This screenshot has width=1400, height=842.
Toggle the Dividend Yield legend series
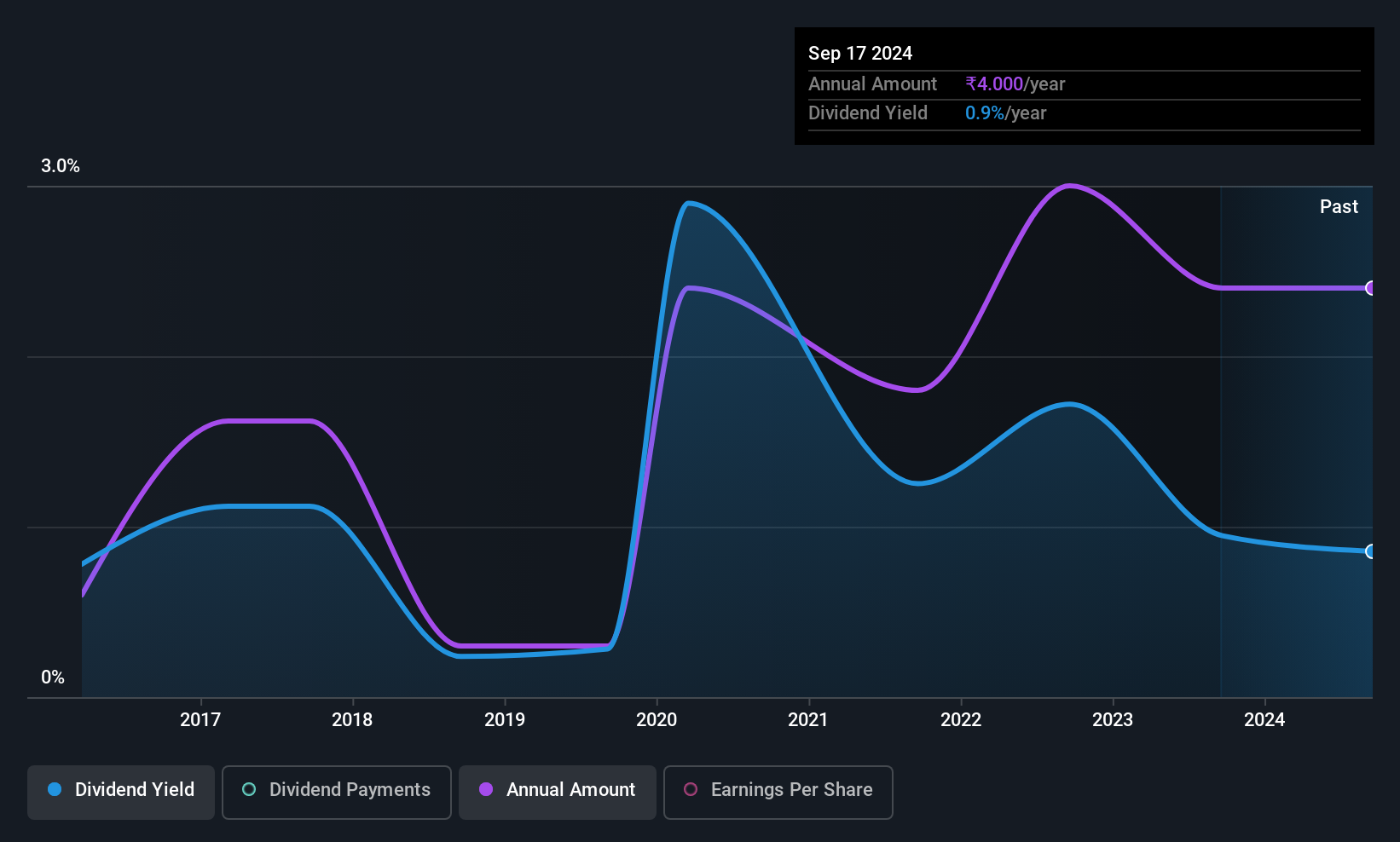pyautogui.click(x=121, y=790)
